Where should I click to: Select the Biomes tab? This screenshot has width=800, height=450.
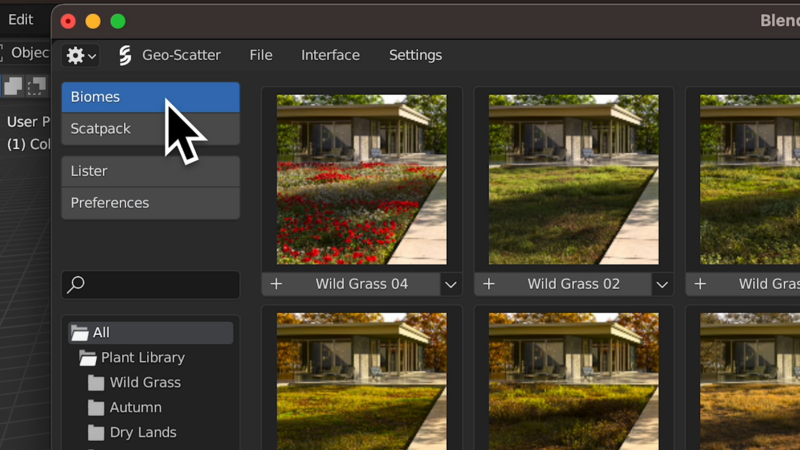(151, 97)
